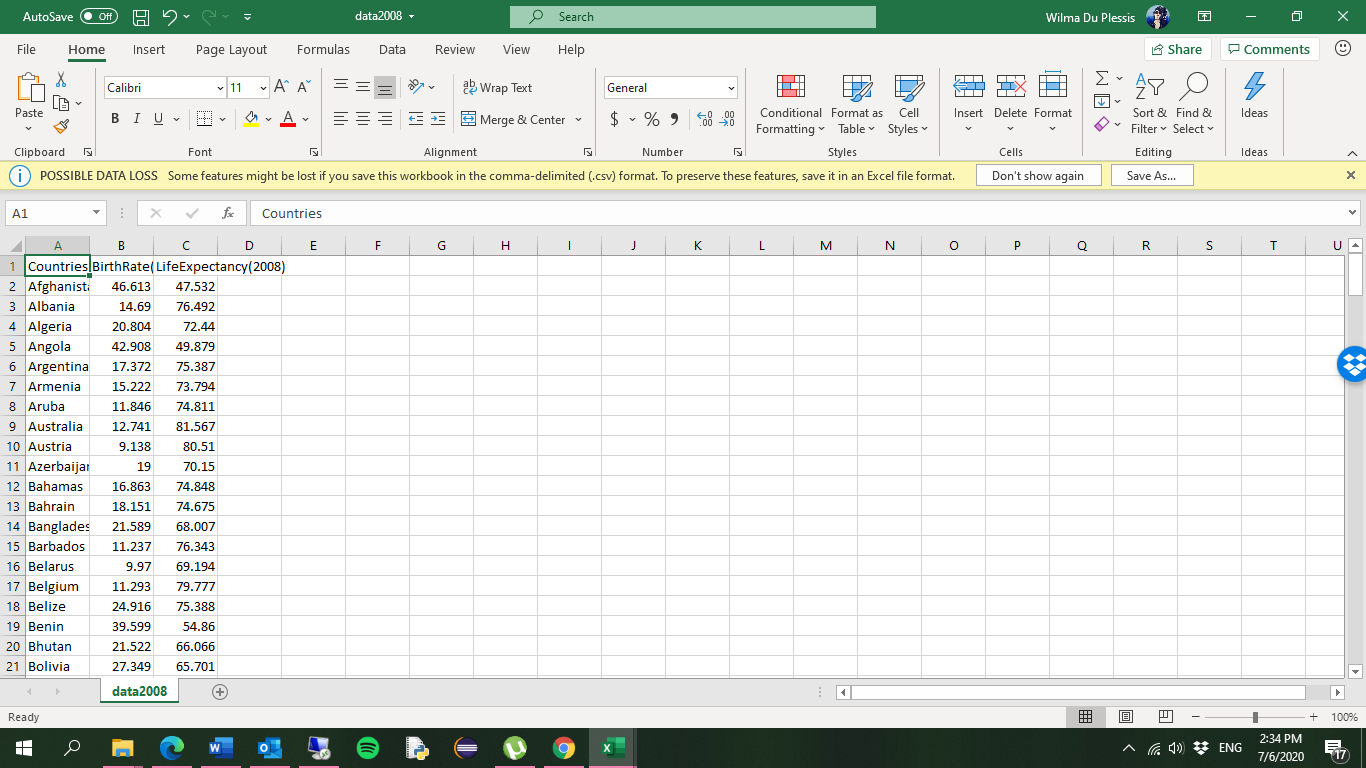Click the zoom slider handle
The image size is (1366, 768).
point(1255,717)
